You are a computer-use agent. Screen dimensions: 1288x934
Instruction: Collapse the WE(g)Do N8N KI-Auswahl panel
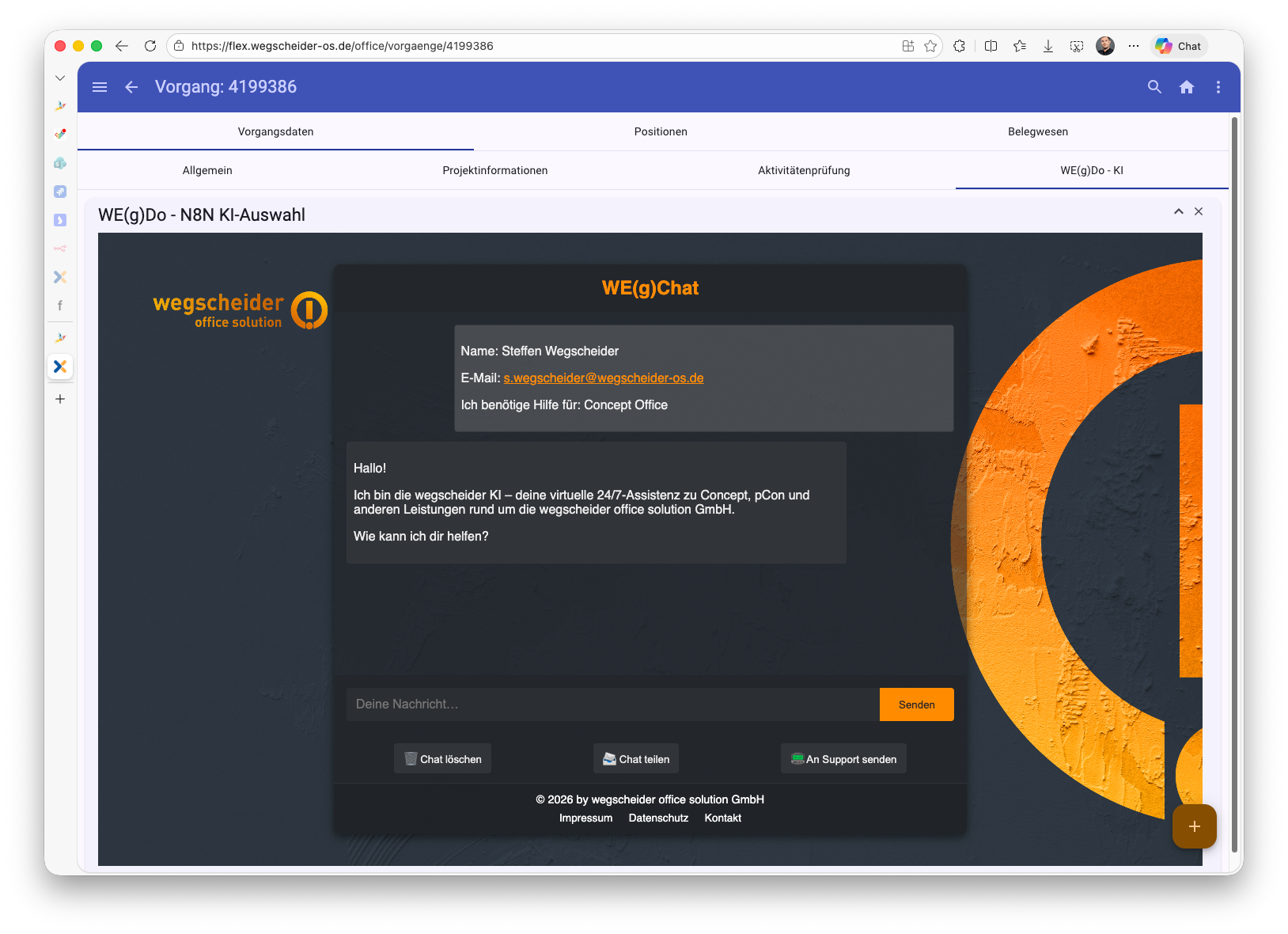tap(1178, 211)
